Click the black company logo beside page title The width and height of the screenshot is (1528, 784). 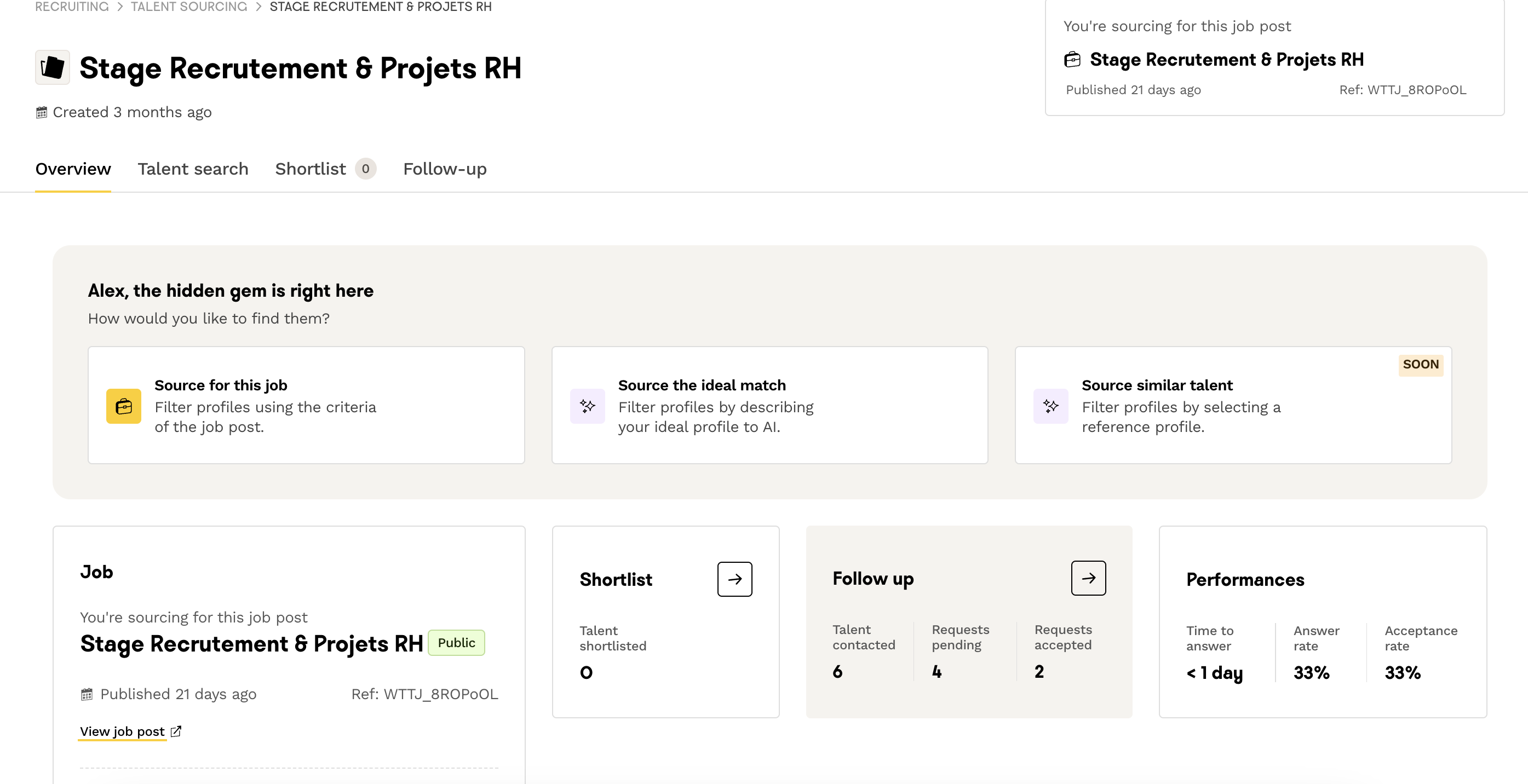click(x=52, y=67)
